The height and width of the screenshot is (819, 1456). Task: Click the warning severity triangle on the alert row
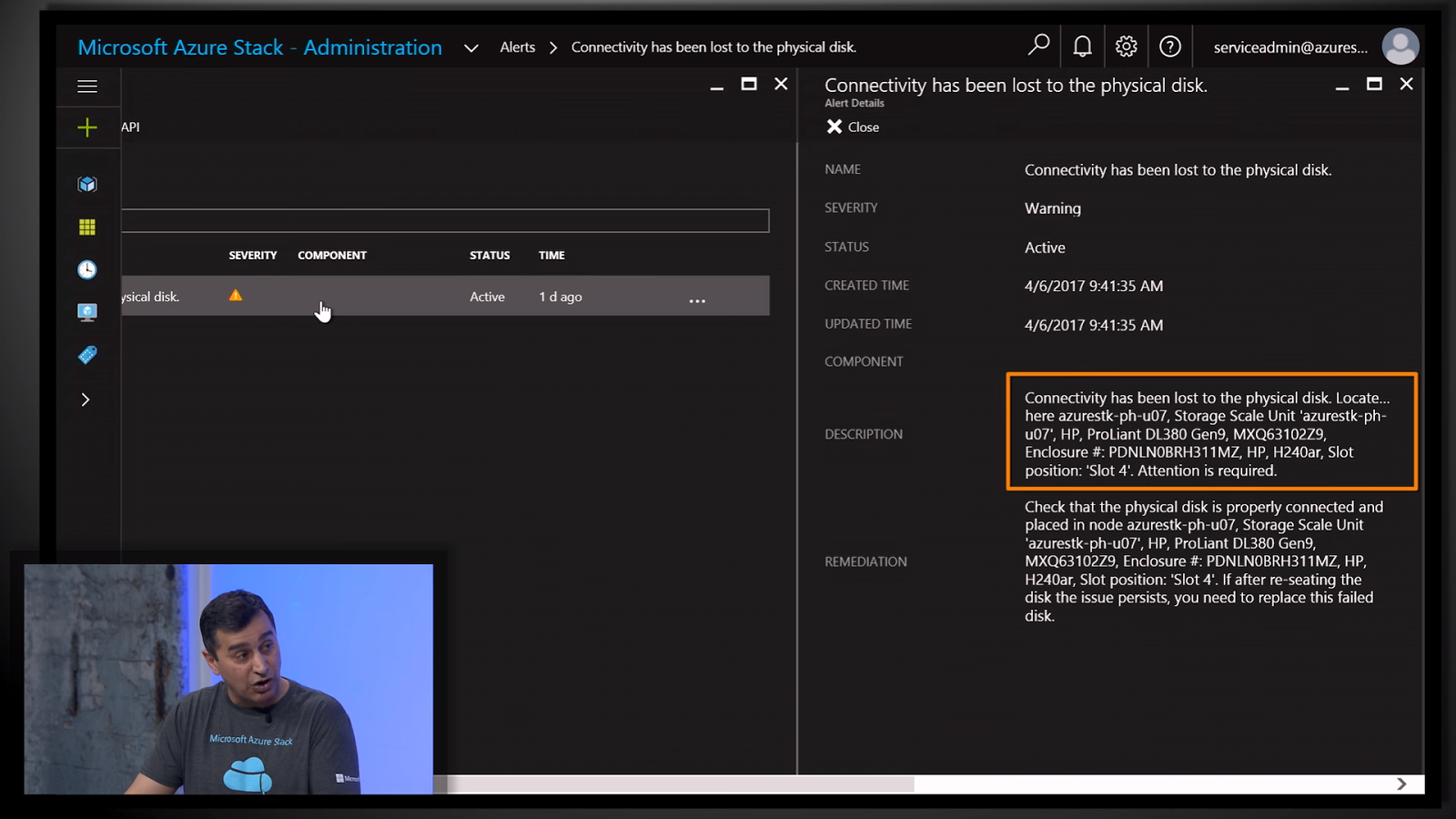pos(236,295)
